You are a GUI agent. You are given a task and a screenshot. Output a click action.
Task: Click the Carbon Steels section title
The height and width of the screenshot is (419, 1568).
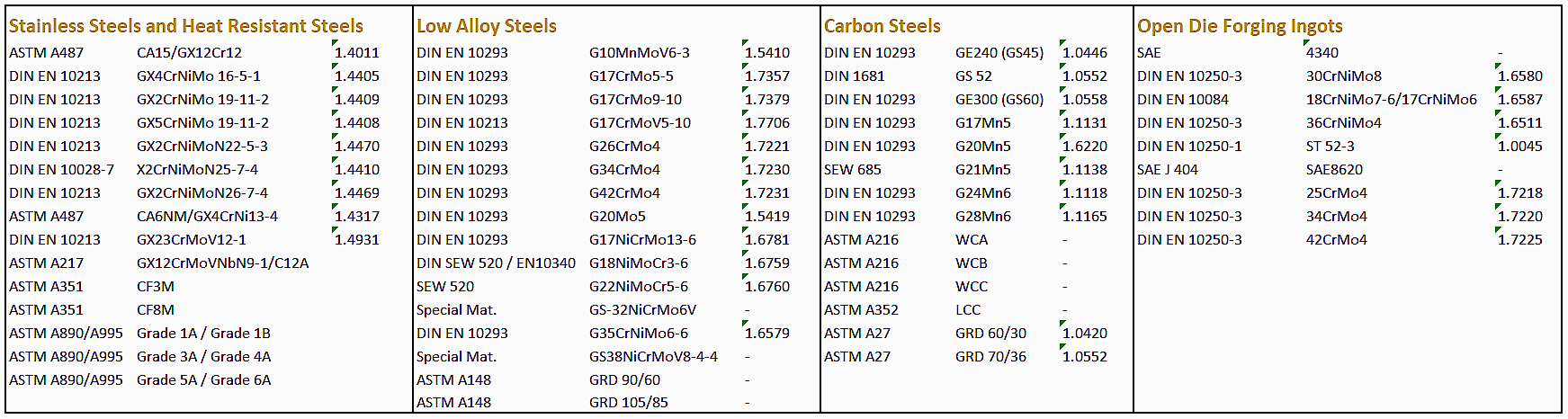pos(883,26)
